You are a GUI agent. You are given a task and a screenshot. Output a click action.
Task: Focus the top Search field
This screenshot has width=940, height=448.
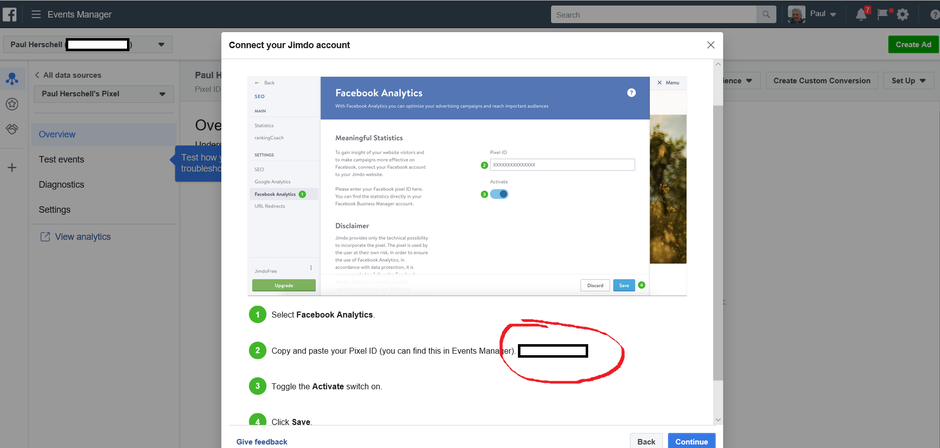click(654, 14)
